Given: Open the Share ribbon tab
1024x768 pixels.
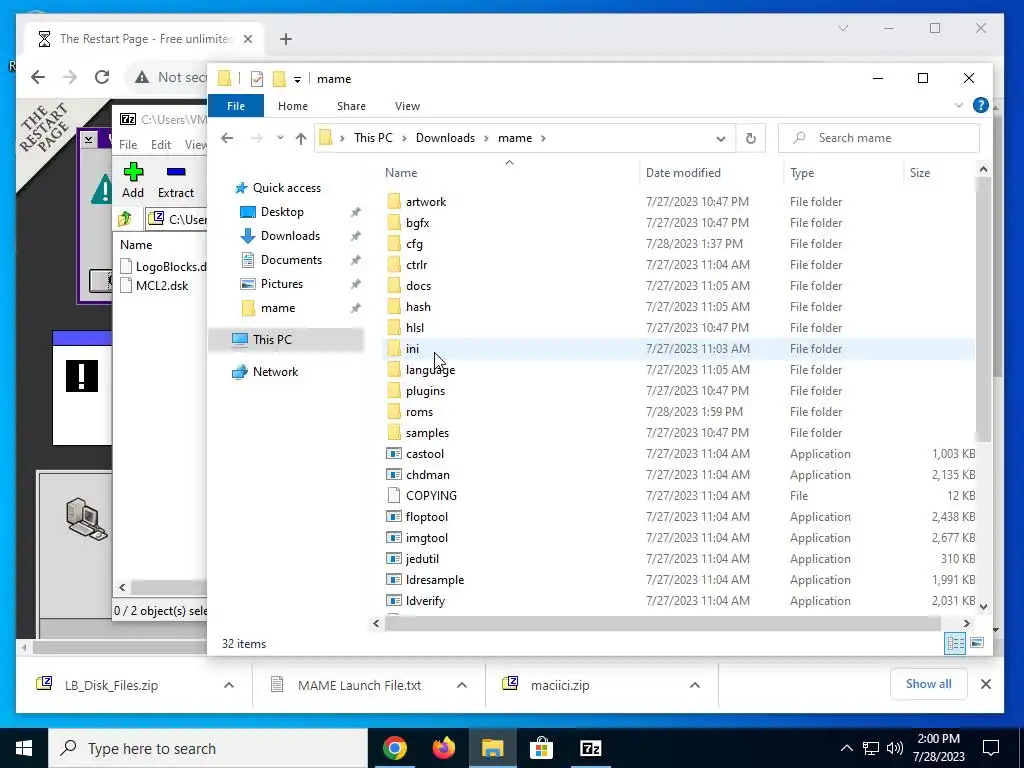Looking at the screenshot, I should pyautogui.click(x=351, y=106).
